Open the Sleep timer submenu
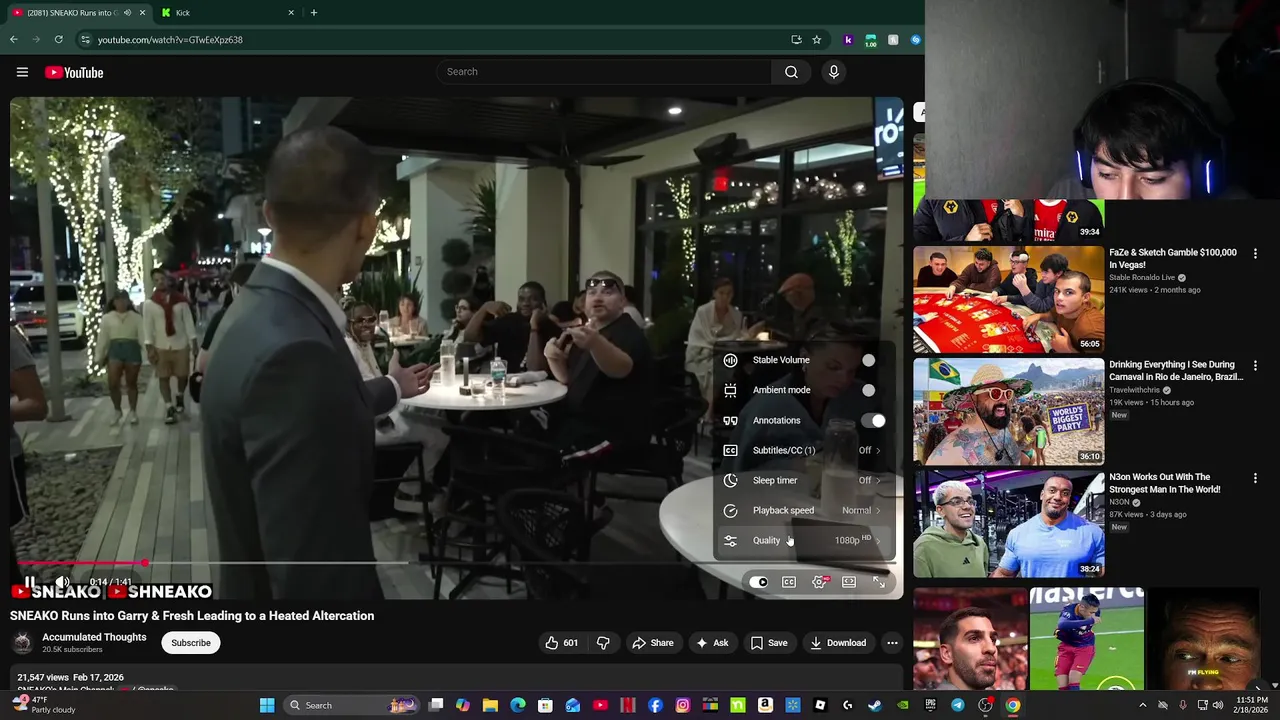 pos(804,480)
